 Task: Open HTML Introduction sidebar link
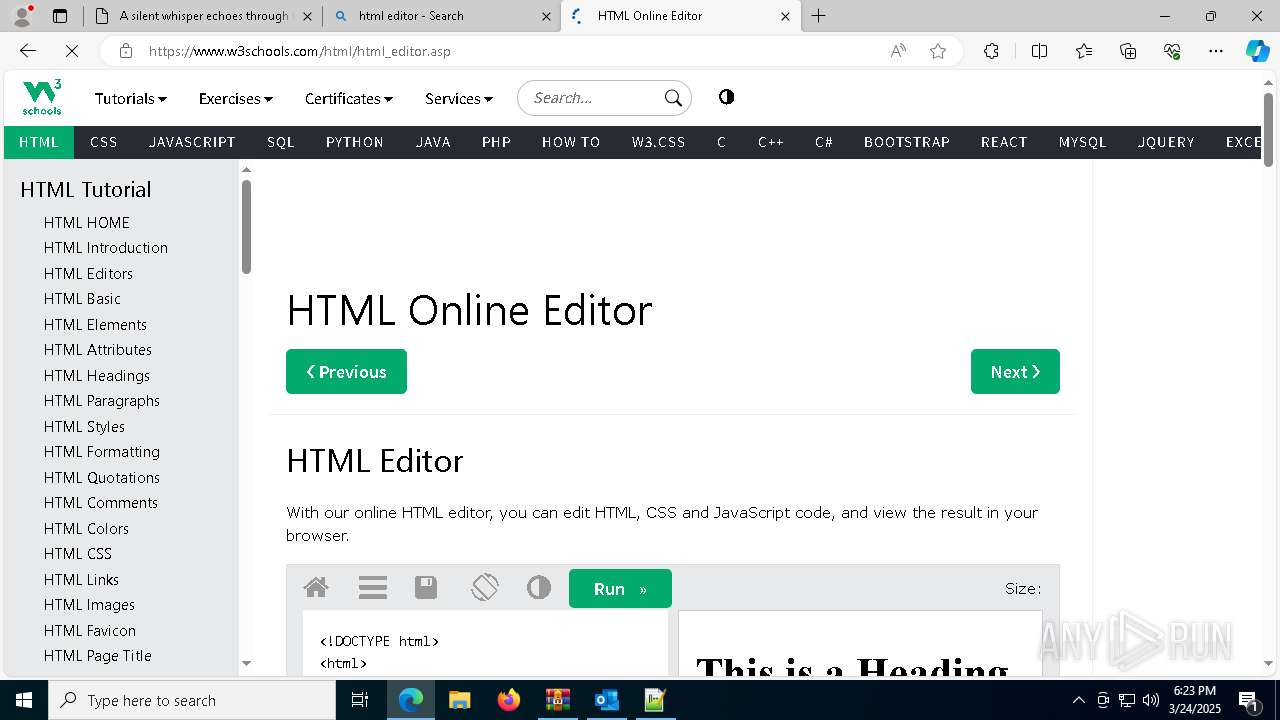coord(106,248)
